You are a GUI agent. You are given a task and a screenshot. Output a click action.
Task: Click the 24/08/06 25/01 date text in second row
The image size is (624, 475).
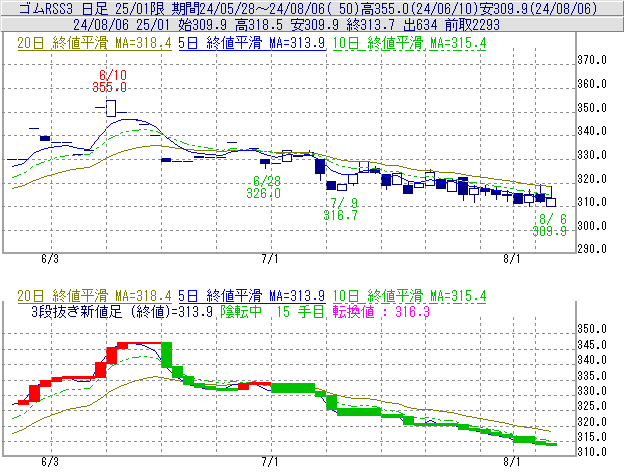pyautogui.click(x=121, y=25)
